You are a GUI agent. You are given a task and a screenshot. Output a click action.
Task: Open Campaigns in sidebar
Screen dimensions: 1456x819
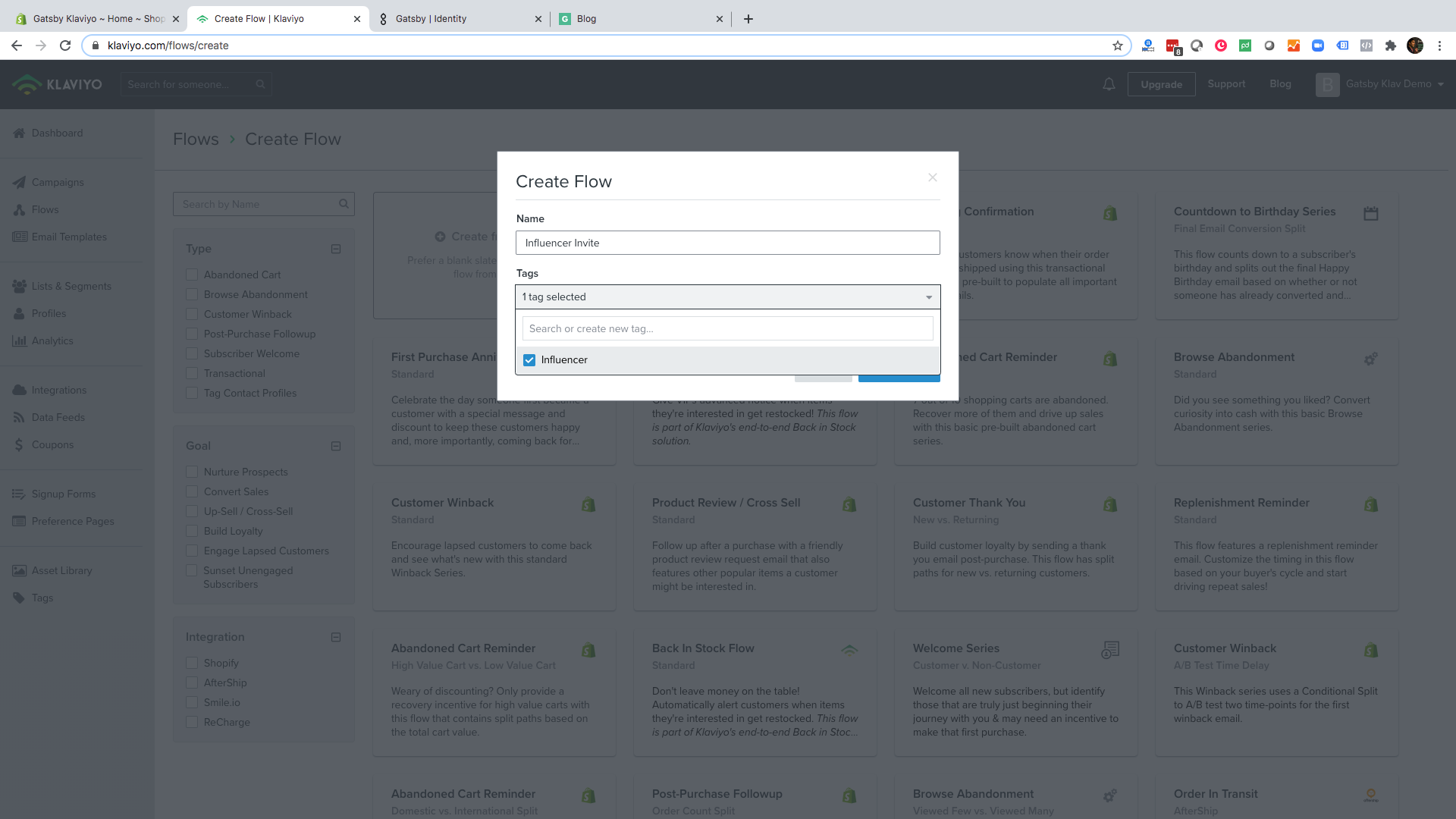pos(48,182)
